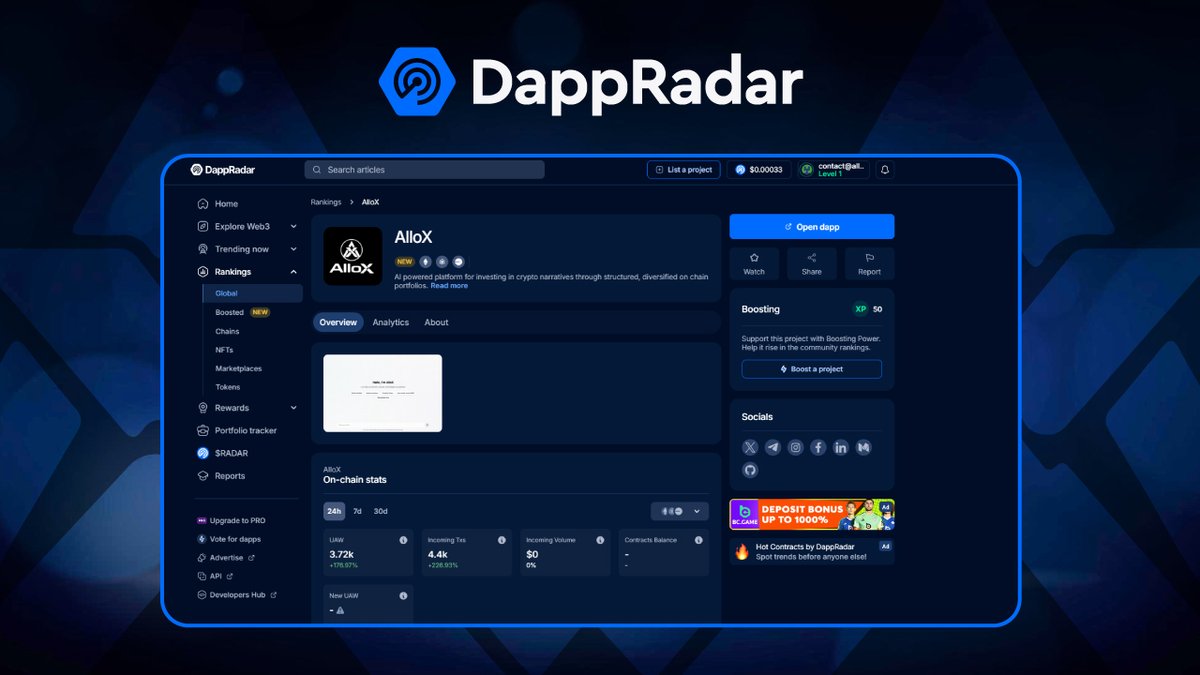Select the 7d time range
Image resolution: width=1200 pixels, height=675 pixels.
[x=358, y=511]
